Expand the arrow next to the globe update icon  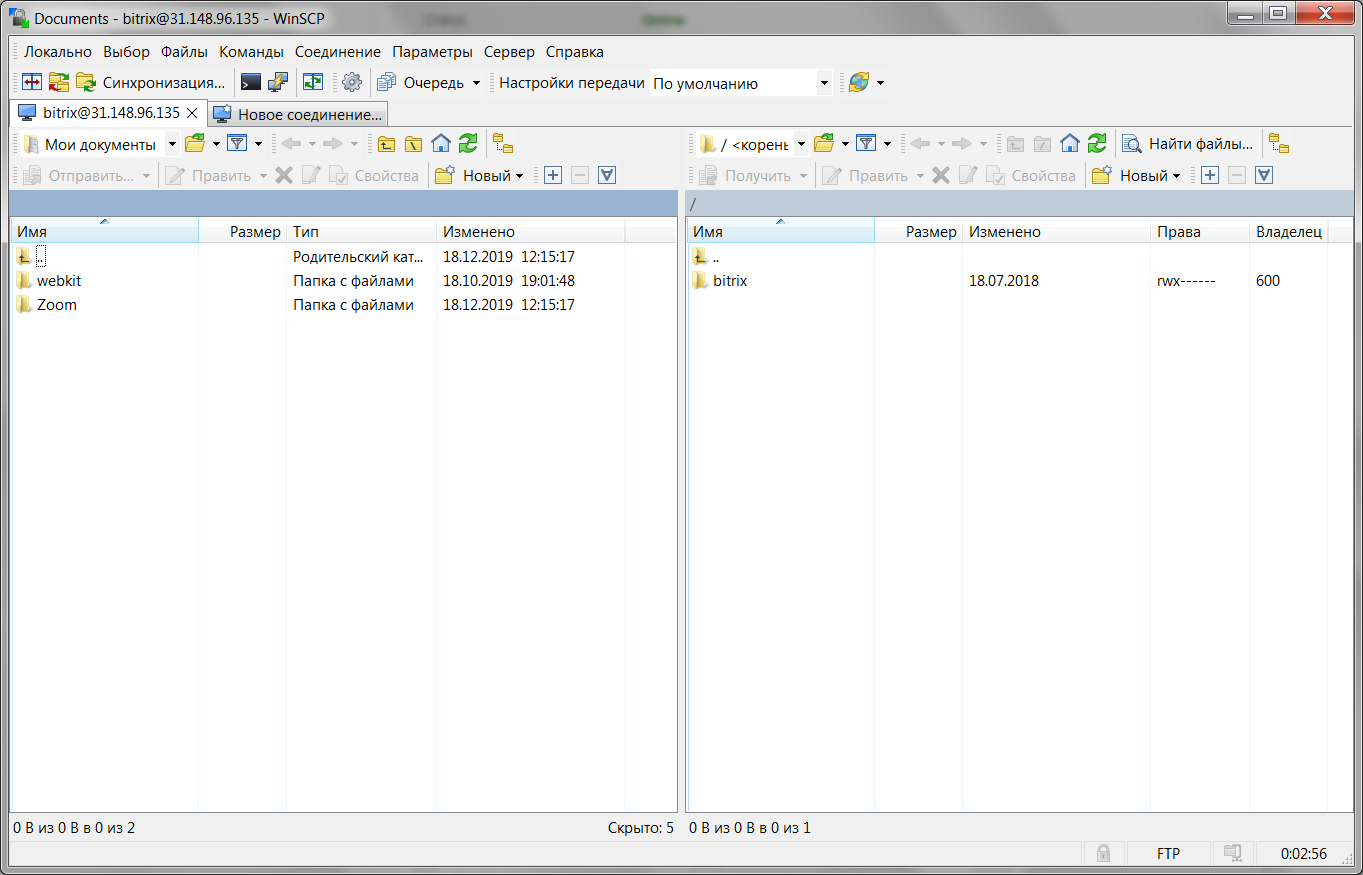point(880,83)
